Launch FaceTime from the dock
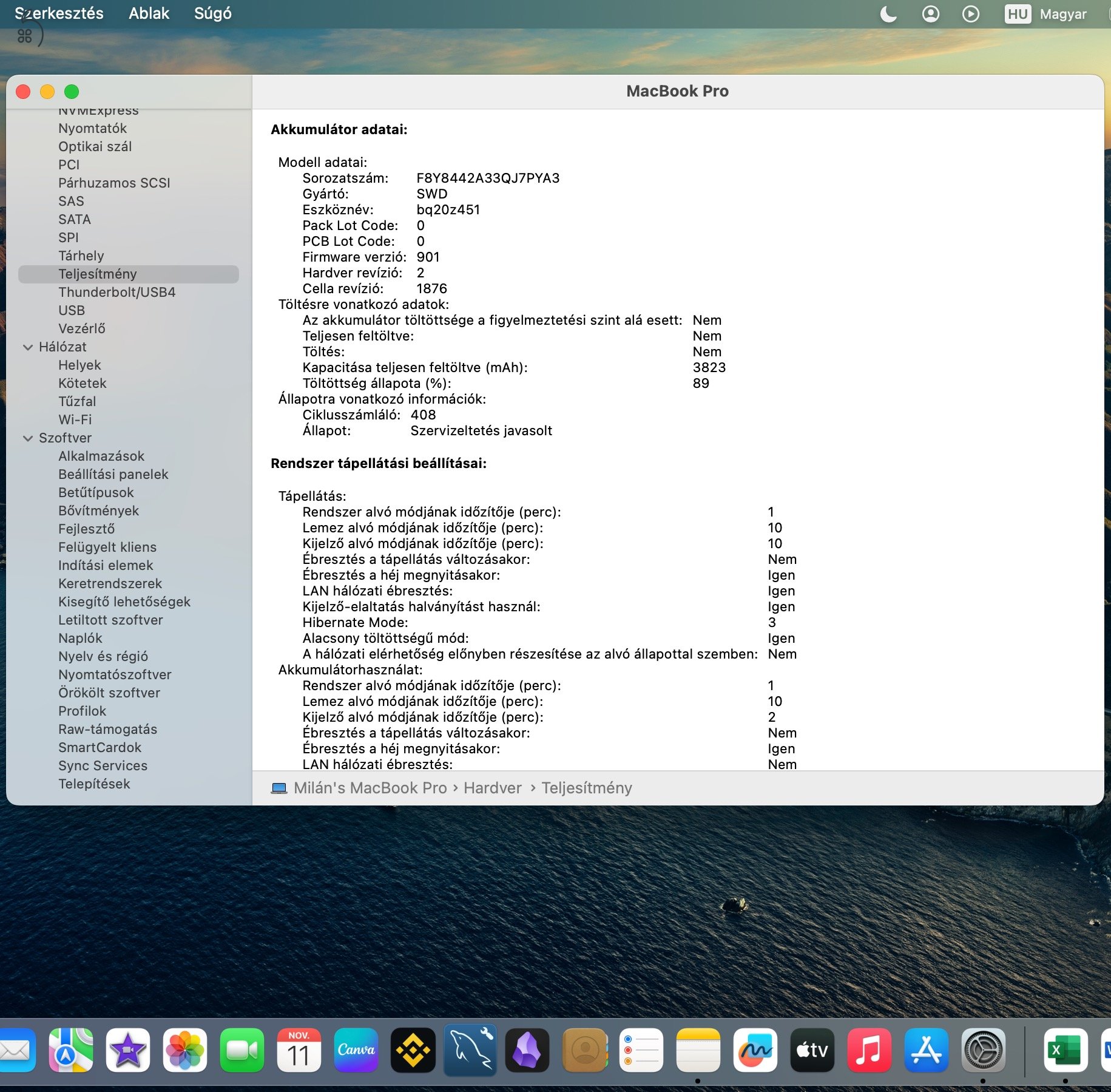Image resolution: width=1111 pixels, height=1092 pixels. pyautogui.click(x=242, y=1050)
